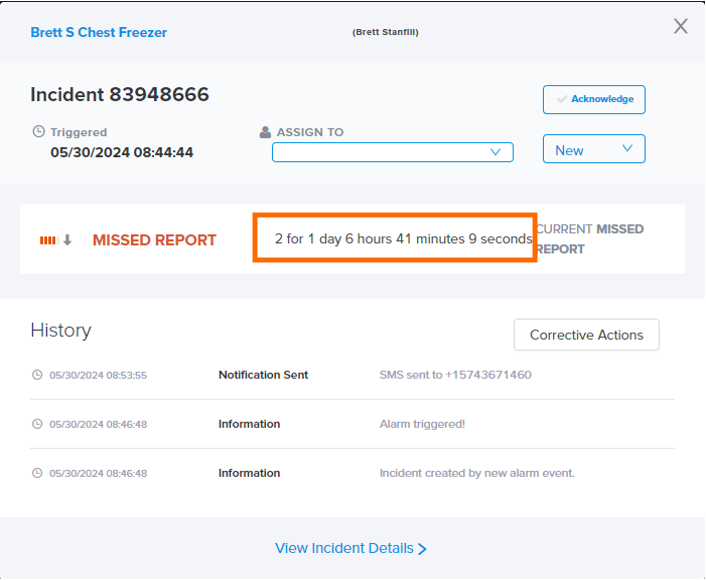Open Brett S Chest Freezer link
The image size is (706, 580).
[x=99, y=32]
